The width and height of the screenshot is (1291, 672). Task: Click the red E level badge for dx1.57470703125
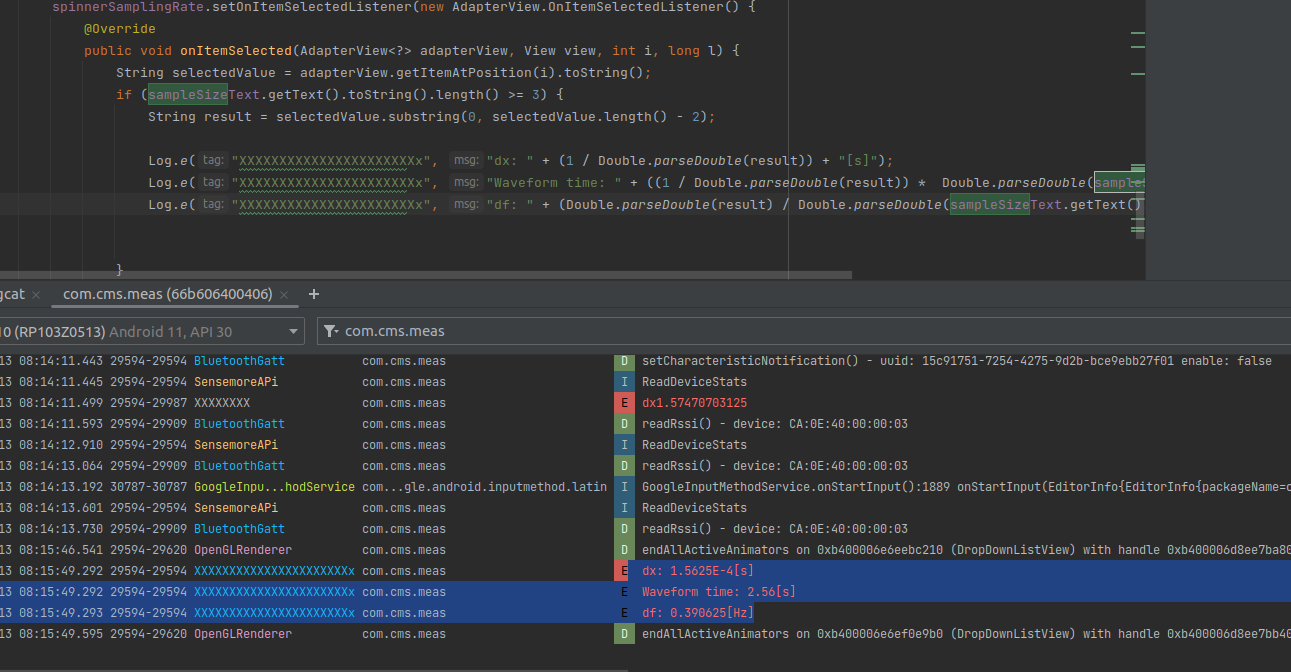[x=624, y=403]
